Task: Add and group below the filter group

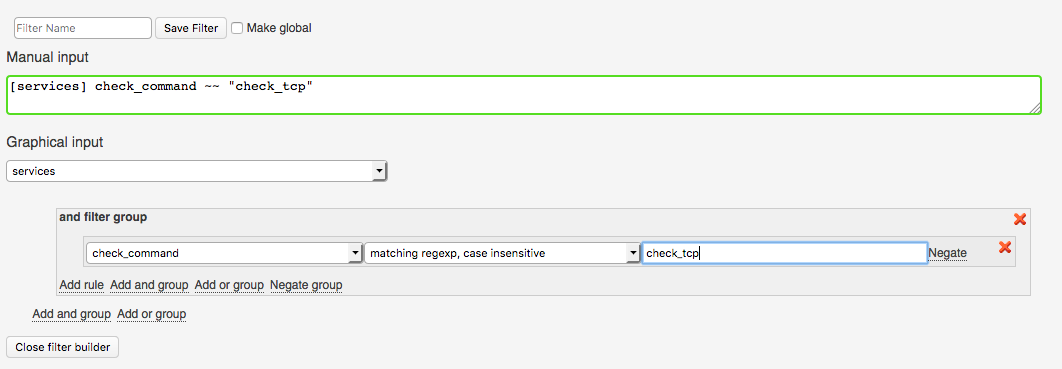Action: point(71,314)
